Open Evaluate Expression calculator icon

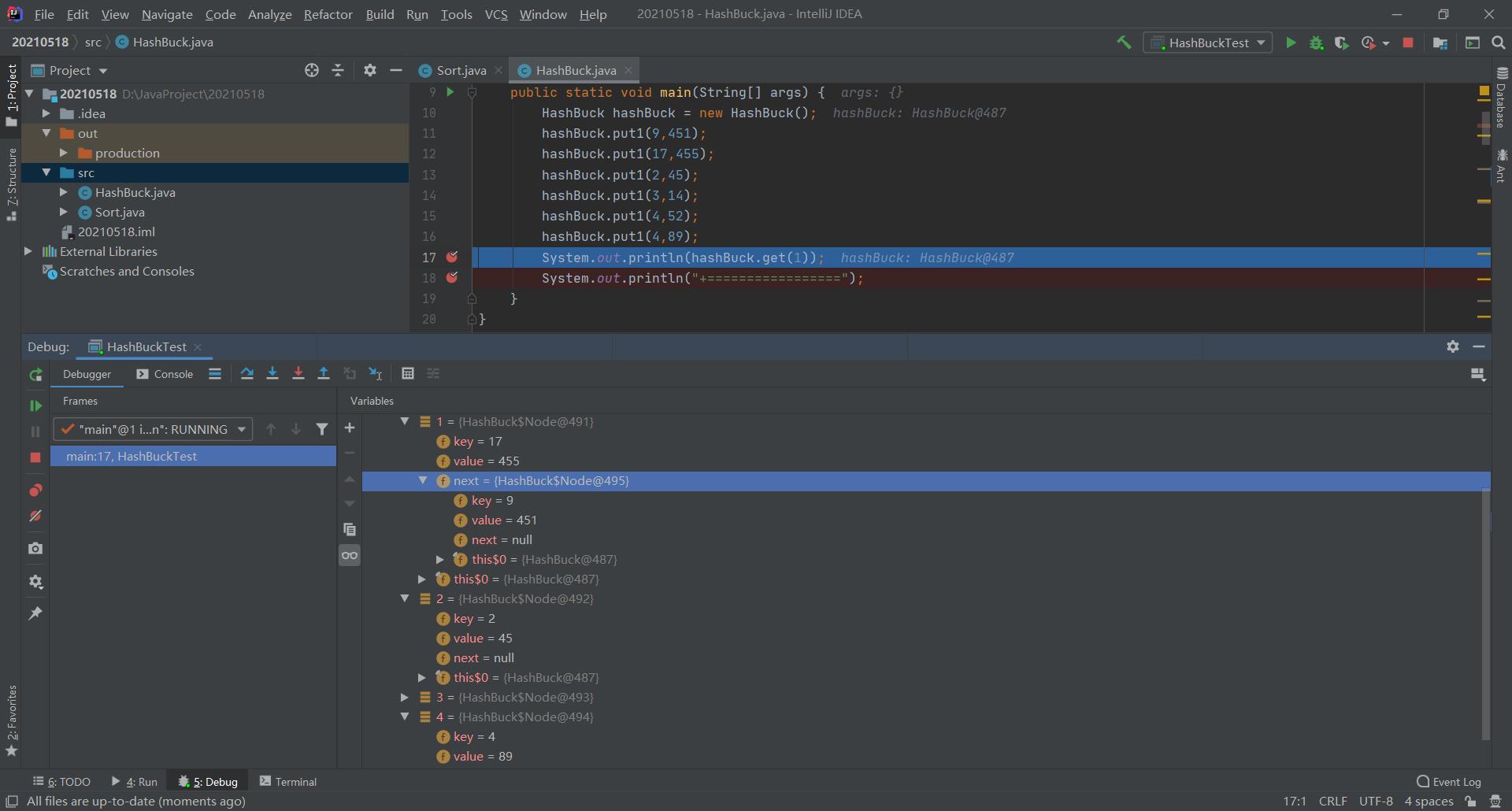coord(408,374)
